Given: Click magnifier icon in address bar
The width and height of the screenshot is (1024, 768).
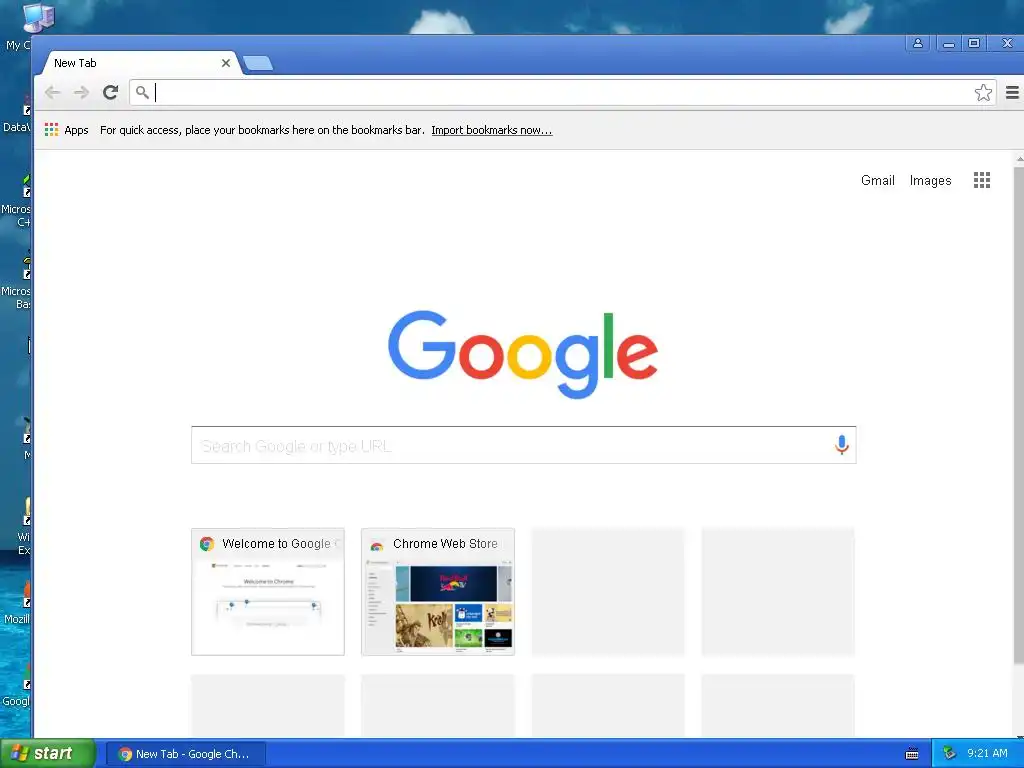Looking at the screenshot, I should 142,93.
